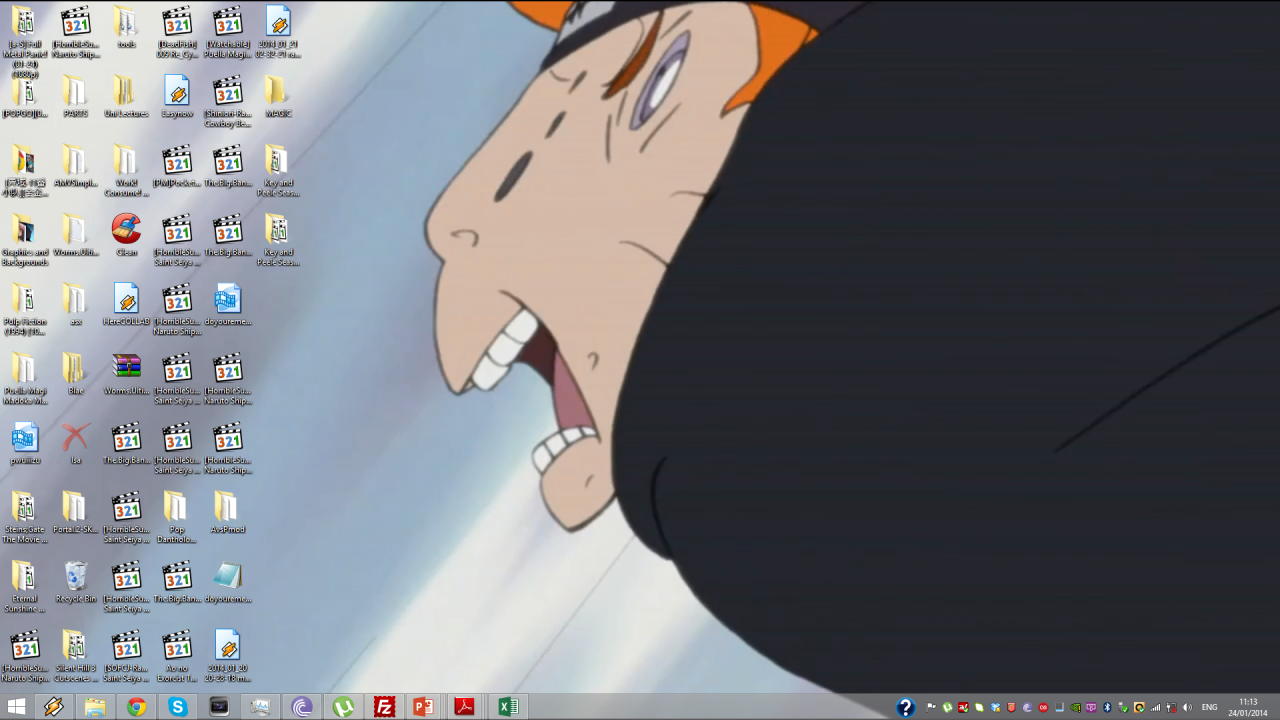Click the blue Help question mark icon

[x=905, y=707]
